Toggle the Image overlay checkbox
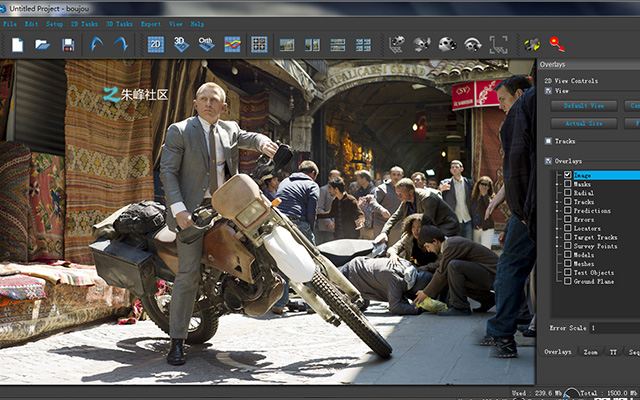The width and height of the screenshot is (640, 400). [x=567, y=175]
